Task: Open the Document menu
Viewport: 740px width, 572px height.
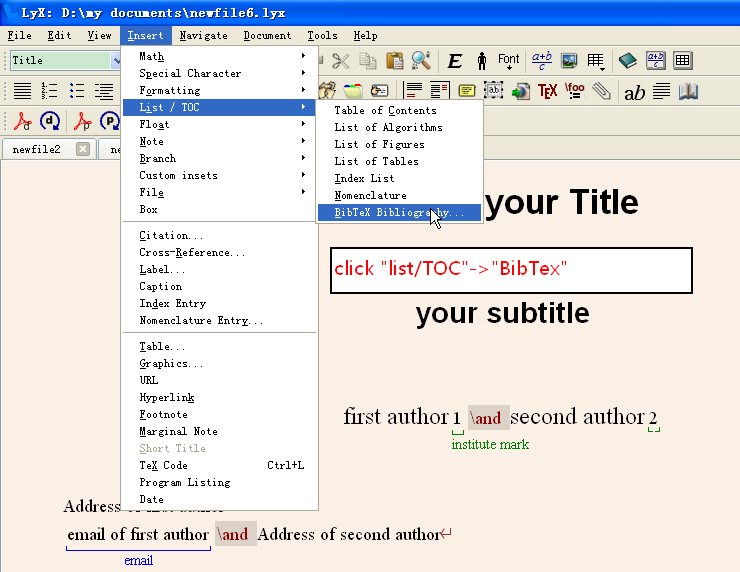Action: point(267,35)
